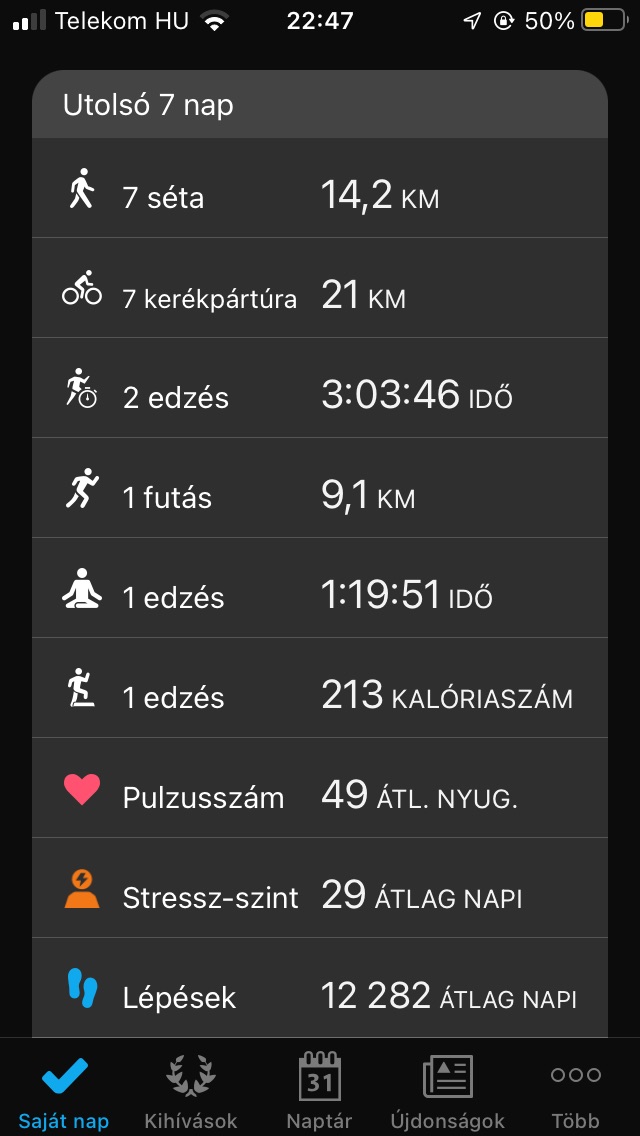Open the 12 282 average steps value
640x1136 pixels.
[x=448, y=996]
